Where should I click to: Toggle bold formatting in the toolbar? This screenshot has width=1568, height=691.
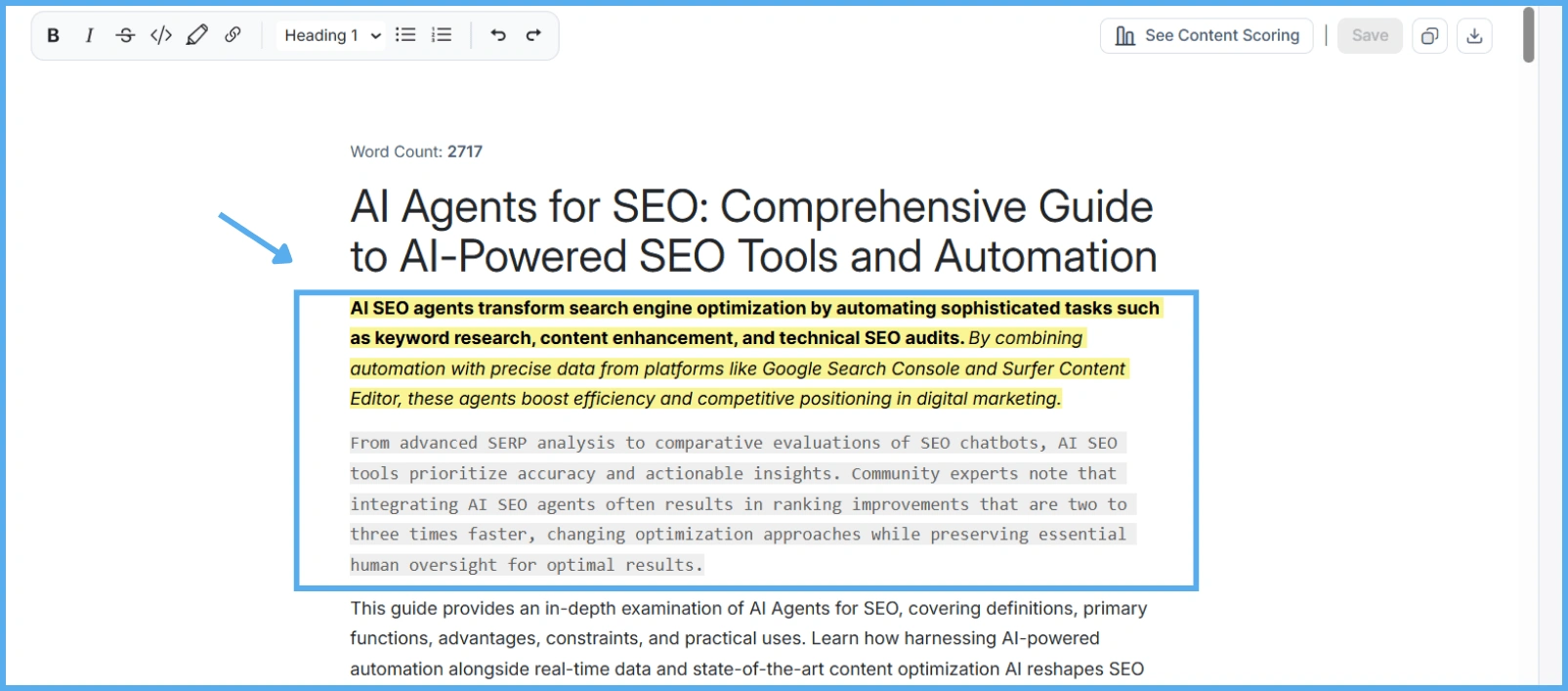click(x=54, y=35)
